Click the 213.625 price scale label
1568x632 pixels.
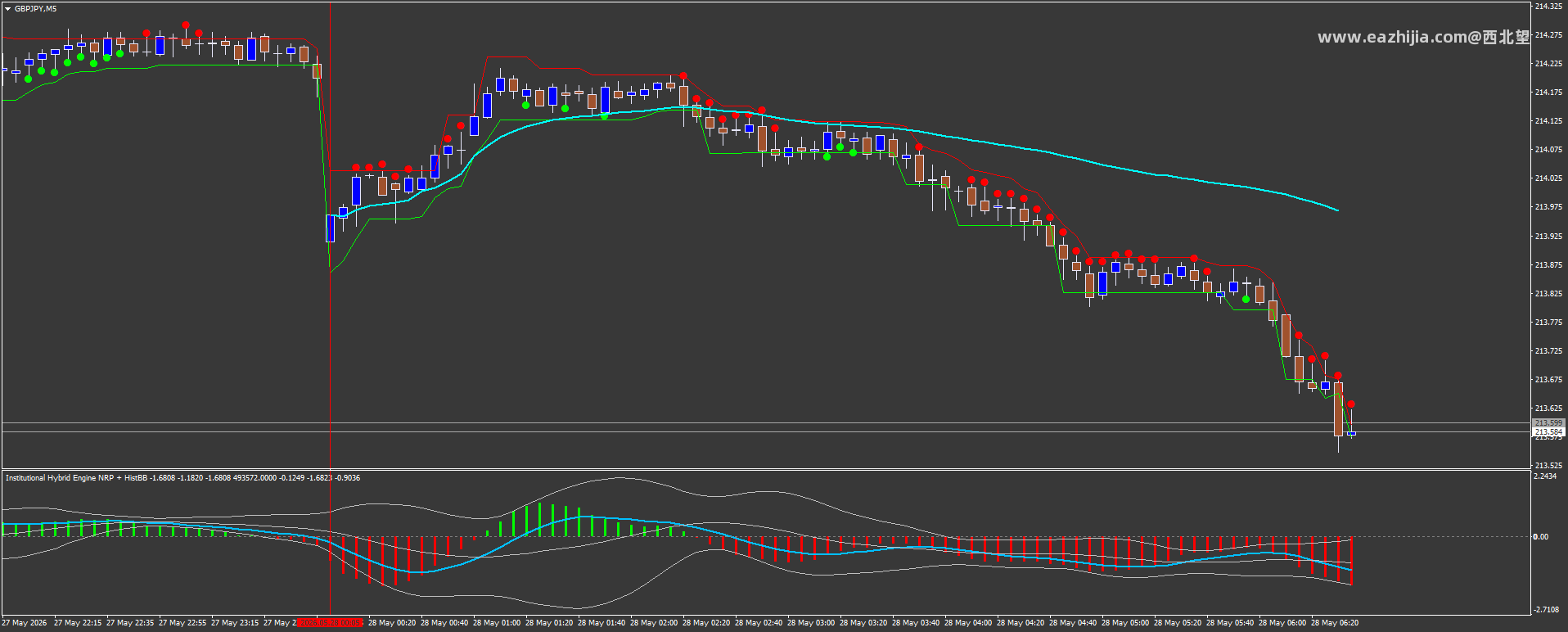pyautogui.click(x=1548, y=409)
